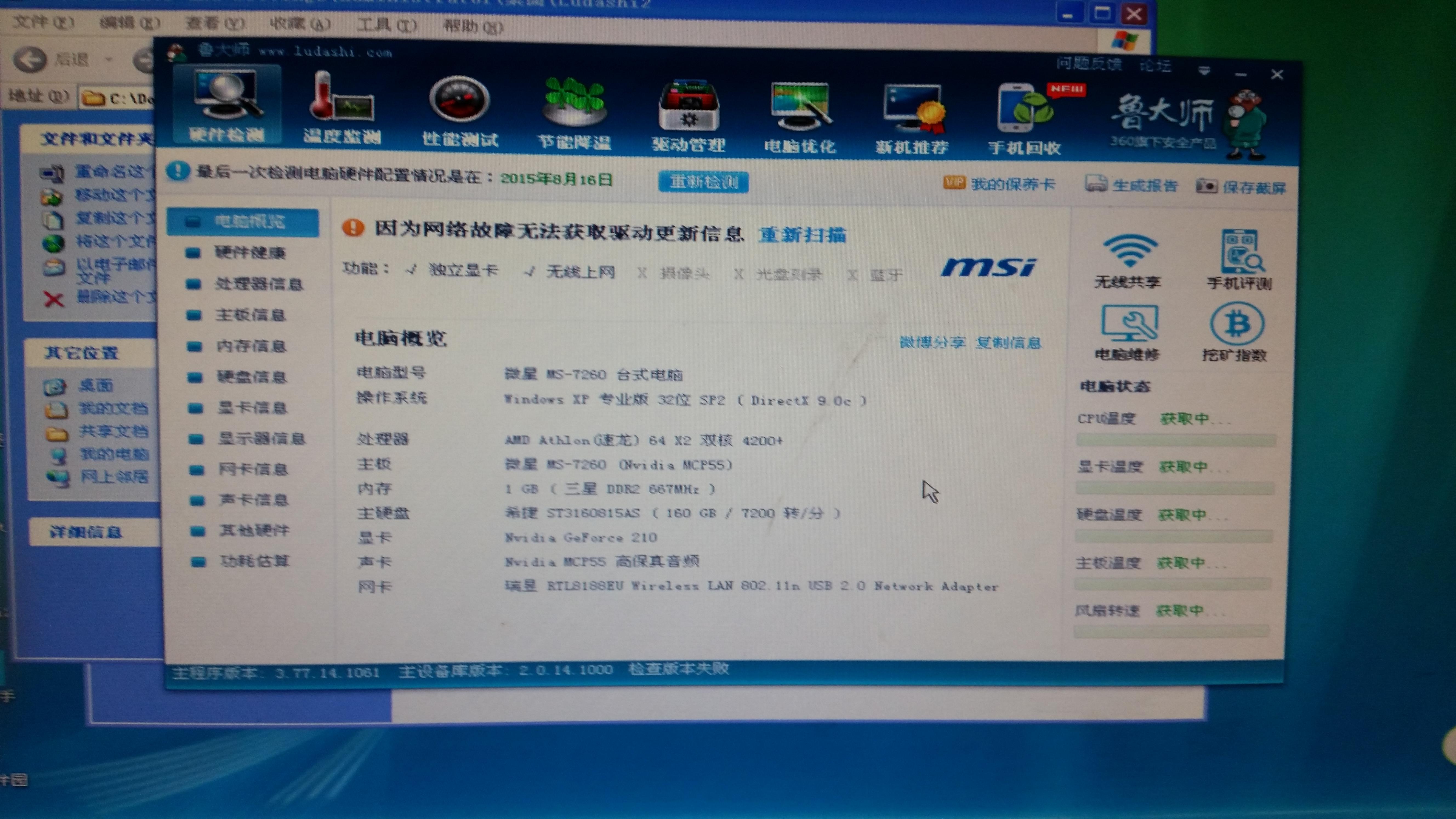
Task: Open the 手机评测 phone review icon
Action: [1240, 260]
